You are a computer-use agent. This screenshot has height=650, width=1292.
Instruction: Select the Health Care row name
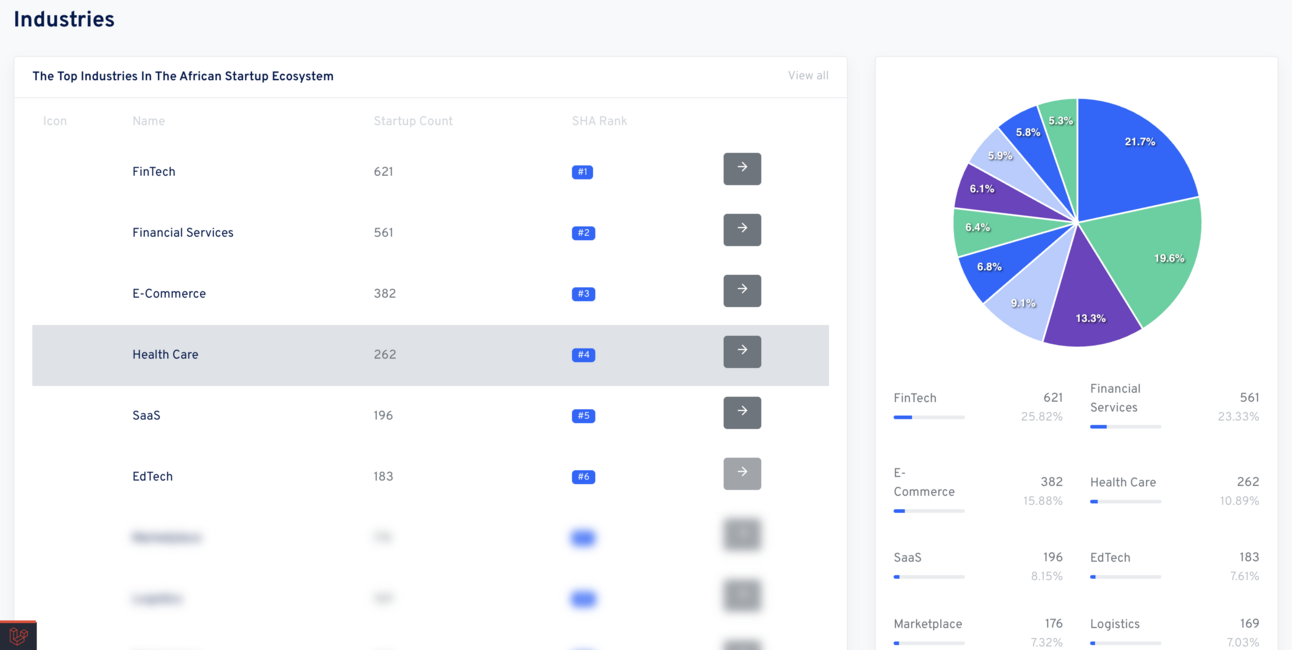tap(165, 355)
